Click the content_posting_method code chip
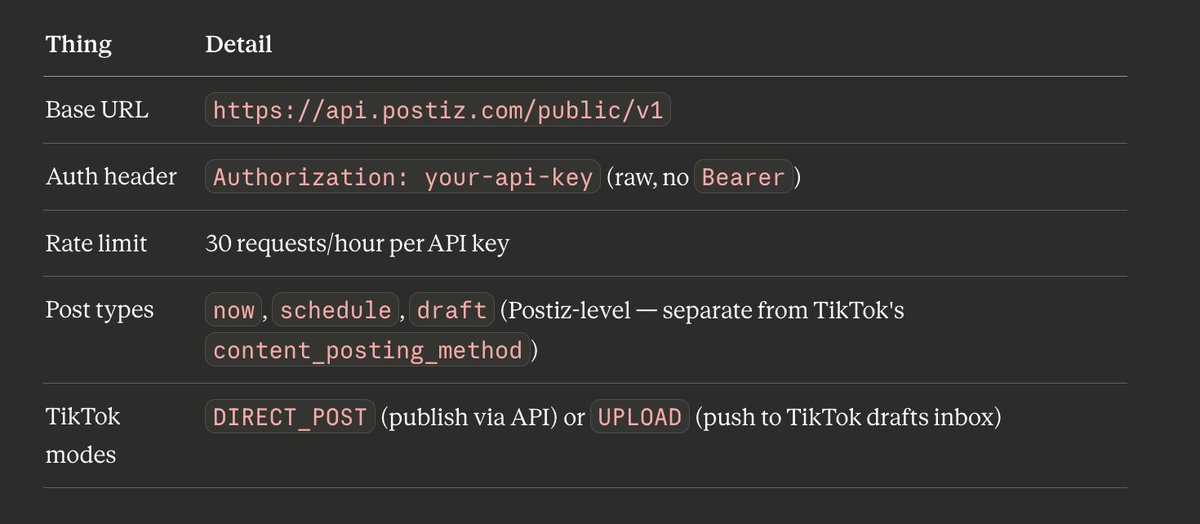 [368, 350]
